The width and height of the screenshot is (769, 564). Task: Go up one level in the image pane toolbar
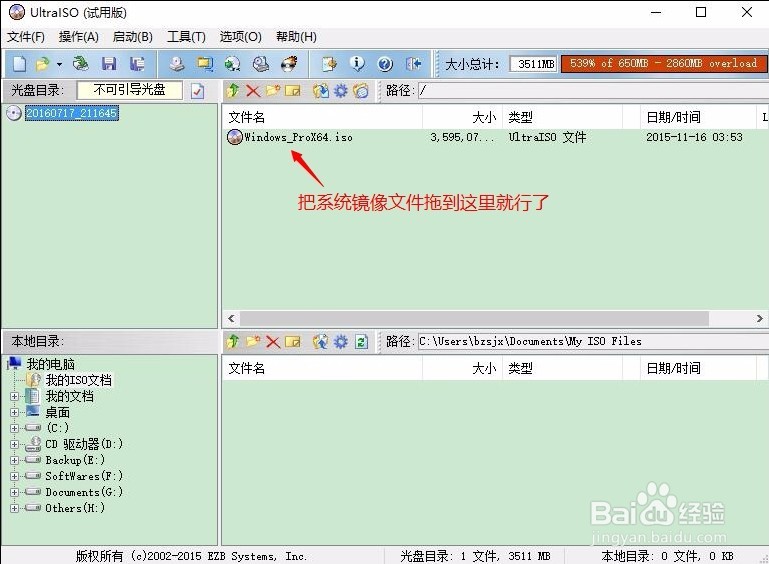coord(233,90)
